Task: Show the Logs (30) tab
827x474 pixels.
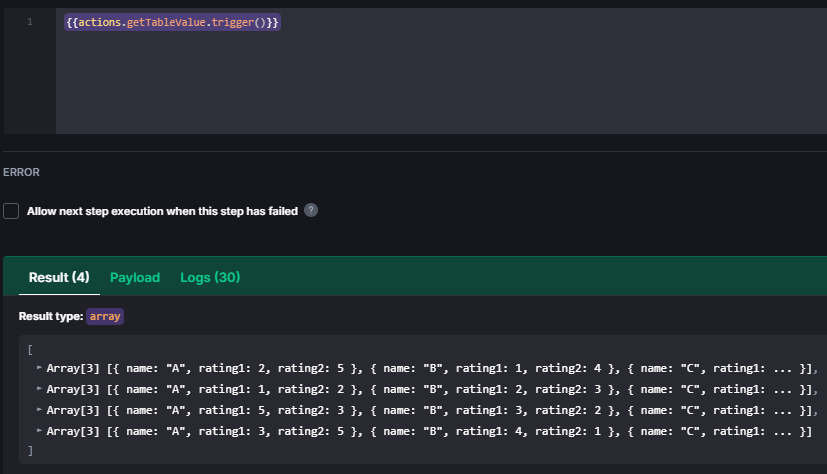Action: pyautogui.click(x=210, y=277)
